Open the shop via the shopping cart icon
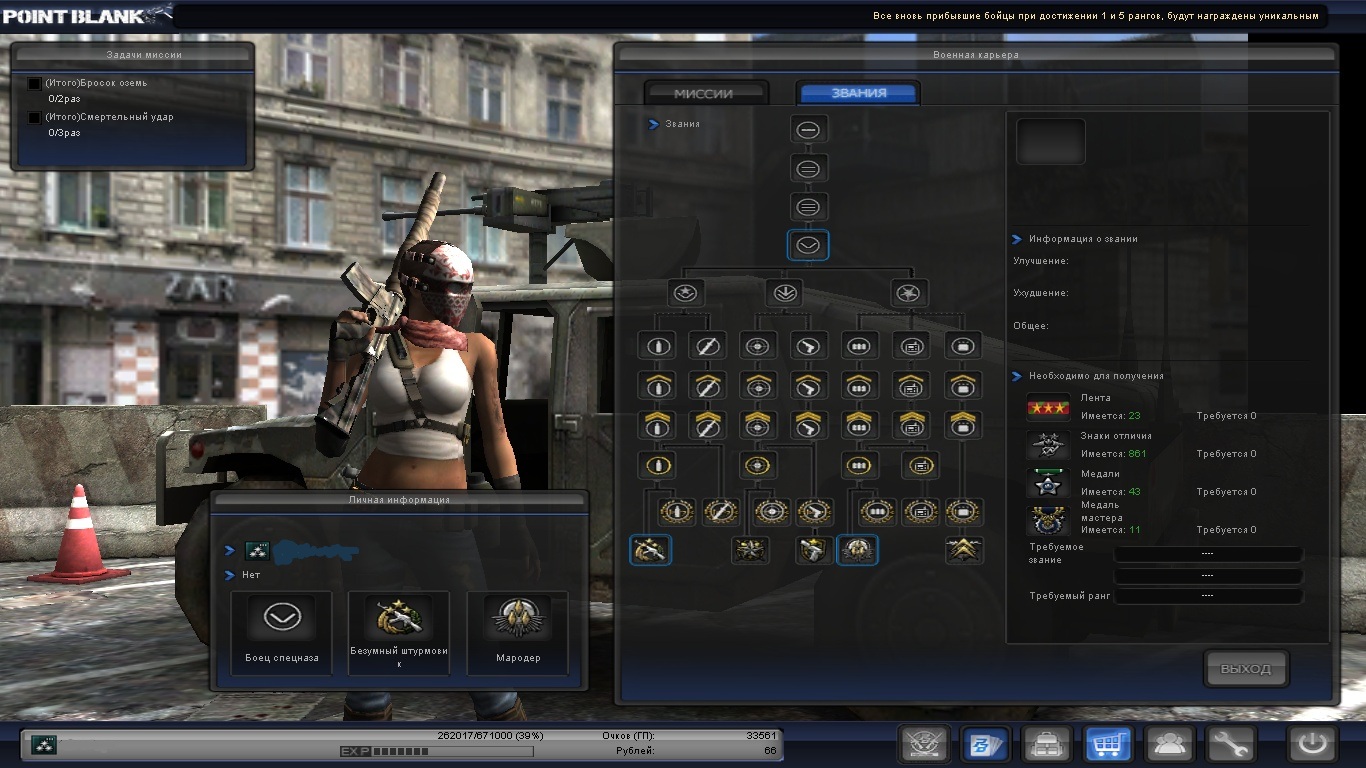Image resolution: width=1366 pixels, height=768 pixels. pos(1107,744)
